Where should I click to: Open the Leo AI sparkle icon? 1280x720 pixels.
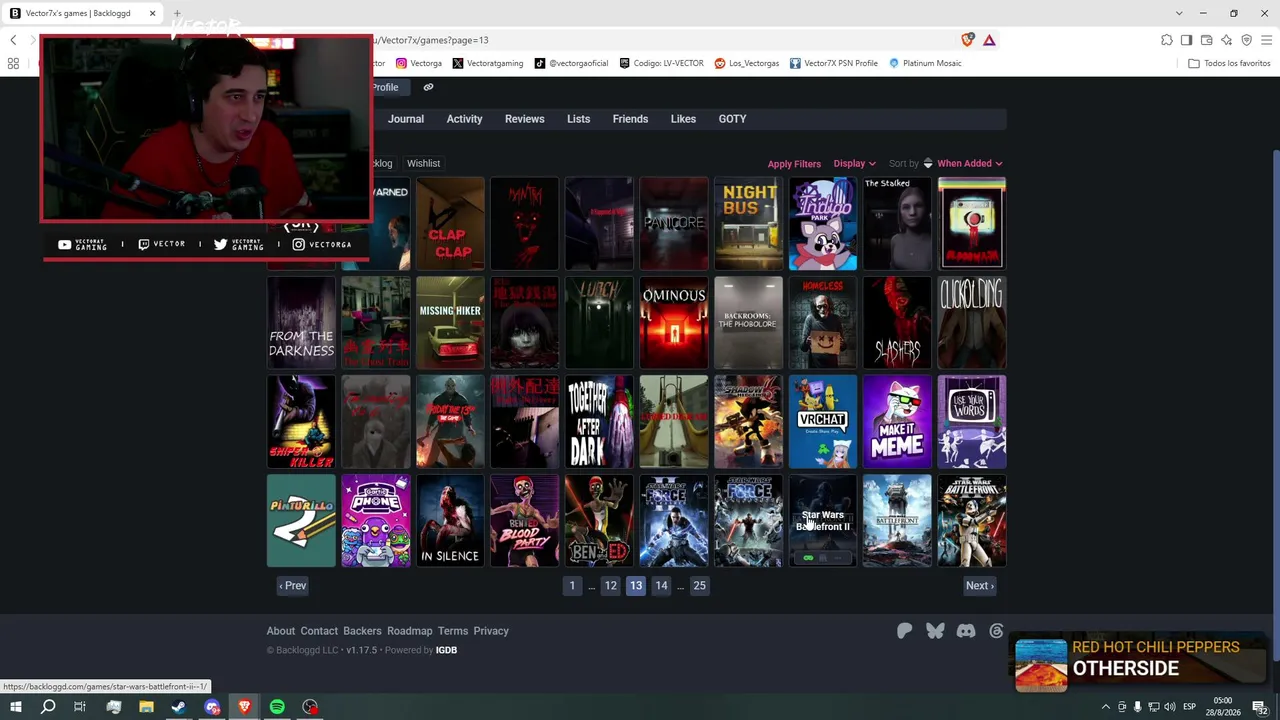pos(1226,40)
